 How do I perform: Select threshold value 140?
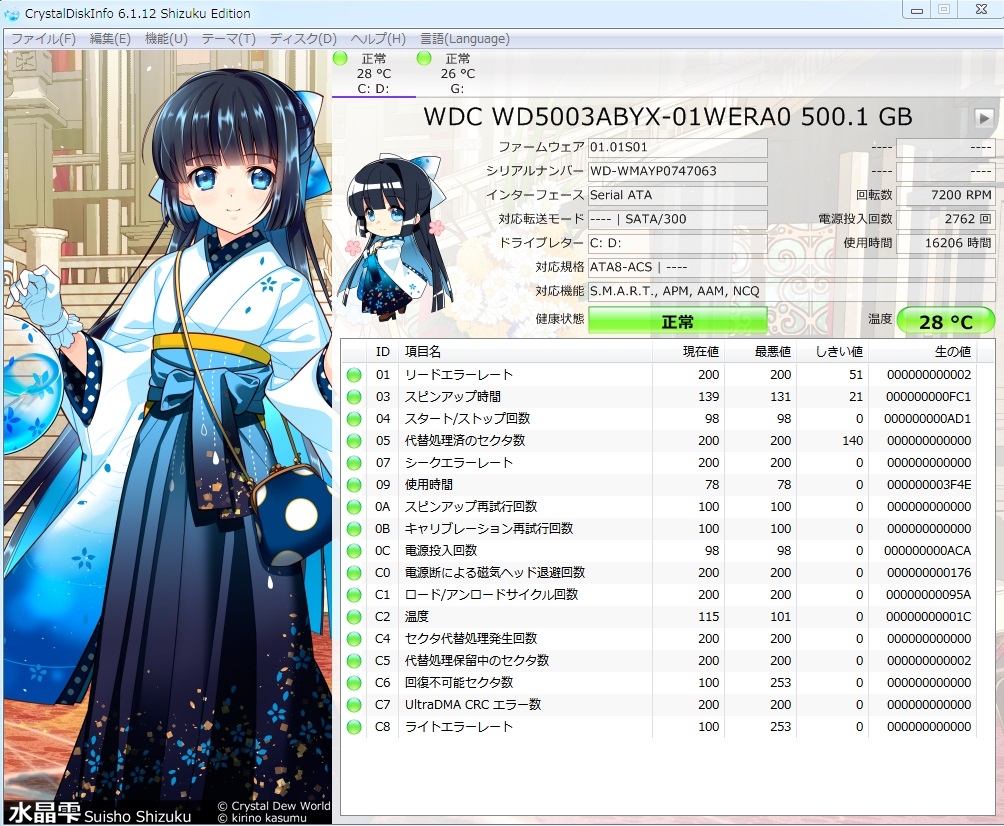click(852, 441)
